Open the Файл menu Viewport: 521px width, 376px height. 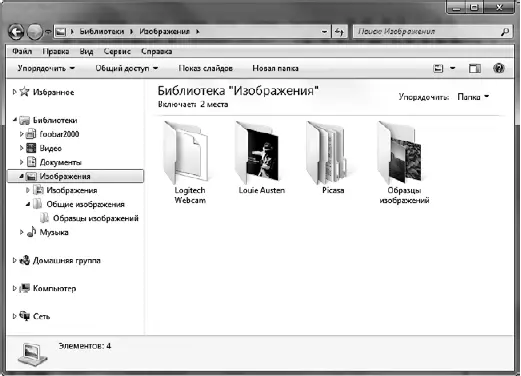(22, 51)
